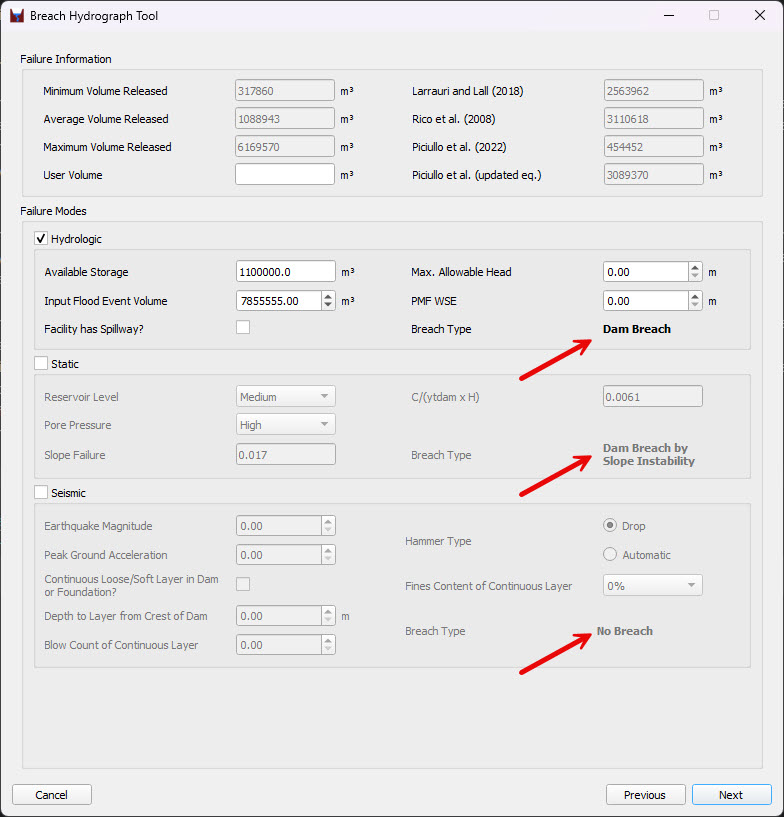The width and height of the screenshot is (784, 817).
Task: Click the Breach Hydrograph Tool app icon
Action: pyautogui.click(x=16, y=16)
